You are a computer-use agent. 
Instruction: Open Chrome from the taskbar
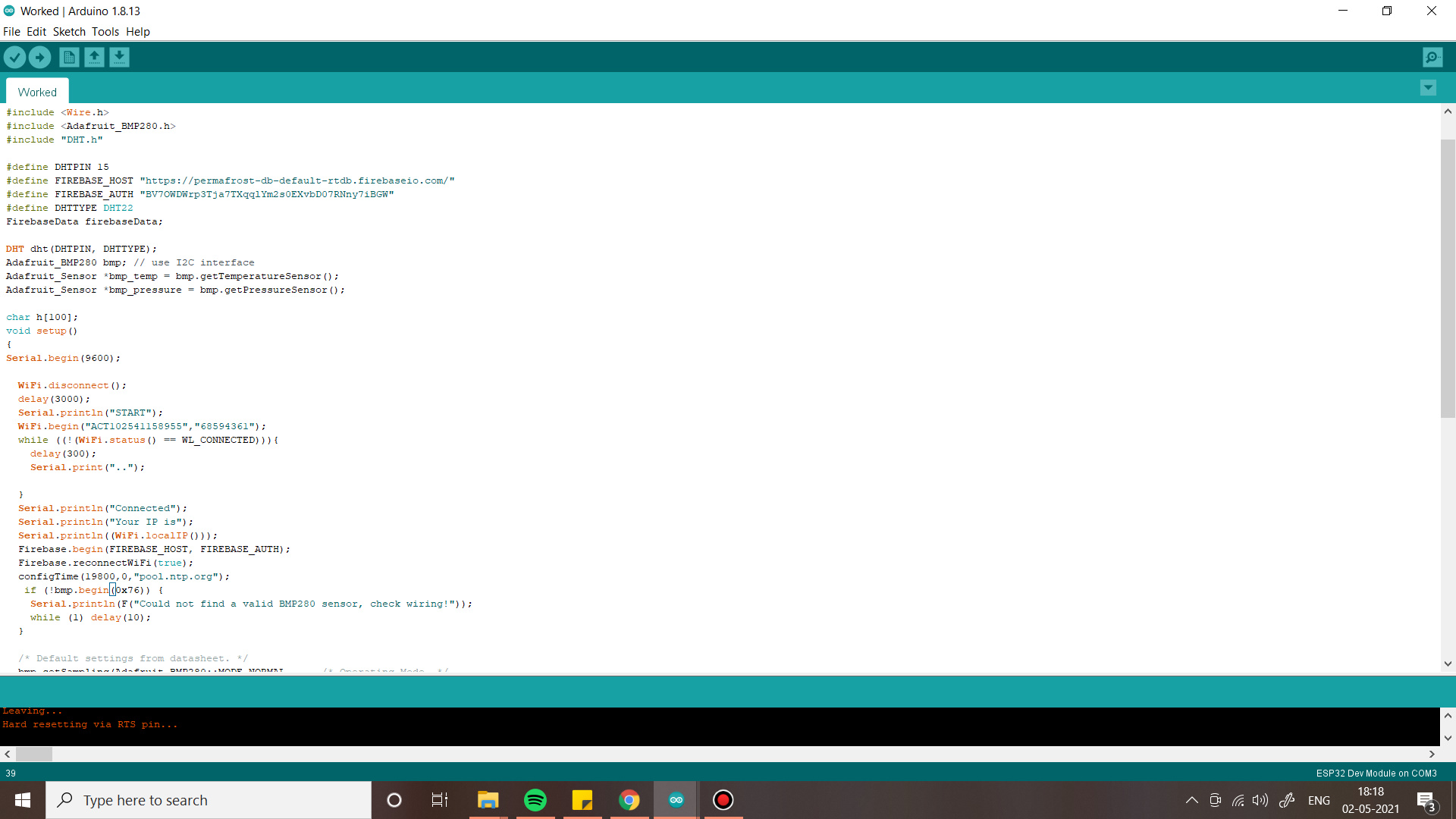click(x=629, y=800)
